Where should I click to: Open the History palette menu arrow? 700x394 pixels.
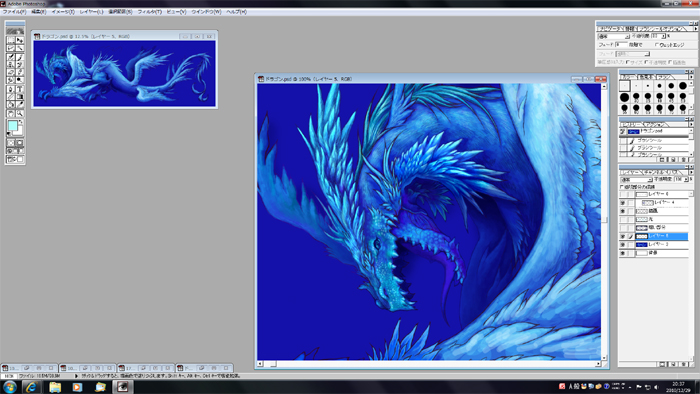pos(692,124)
